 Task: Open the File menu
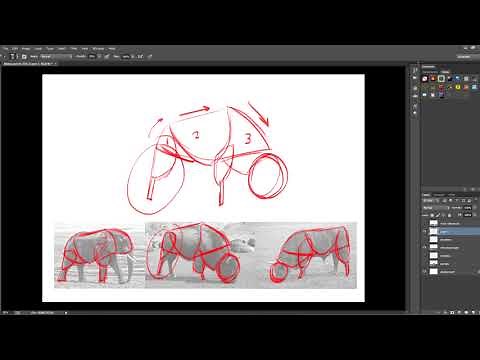coord(6,48)
